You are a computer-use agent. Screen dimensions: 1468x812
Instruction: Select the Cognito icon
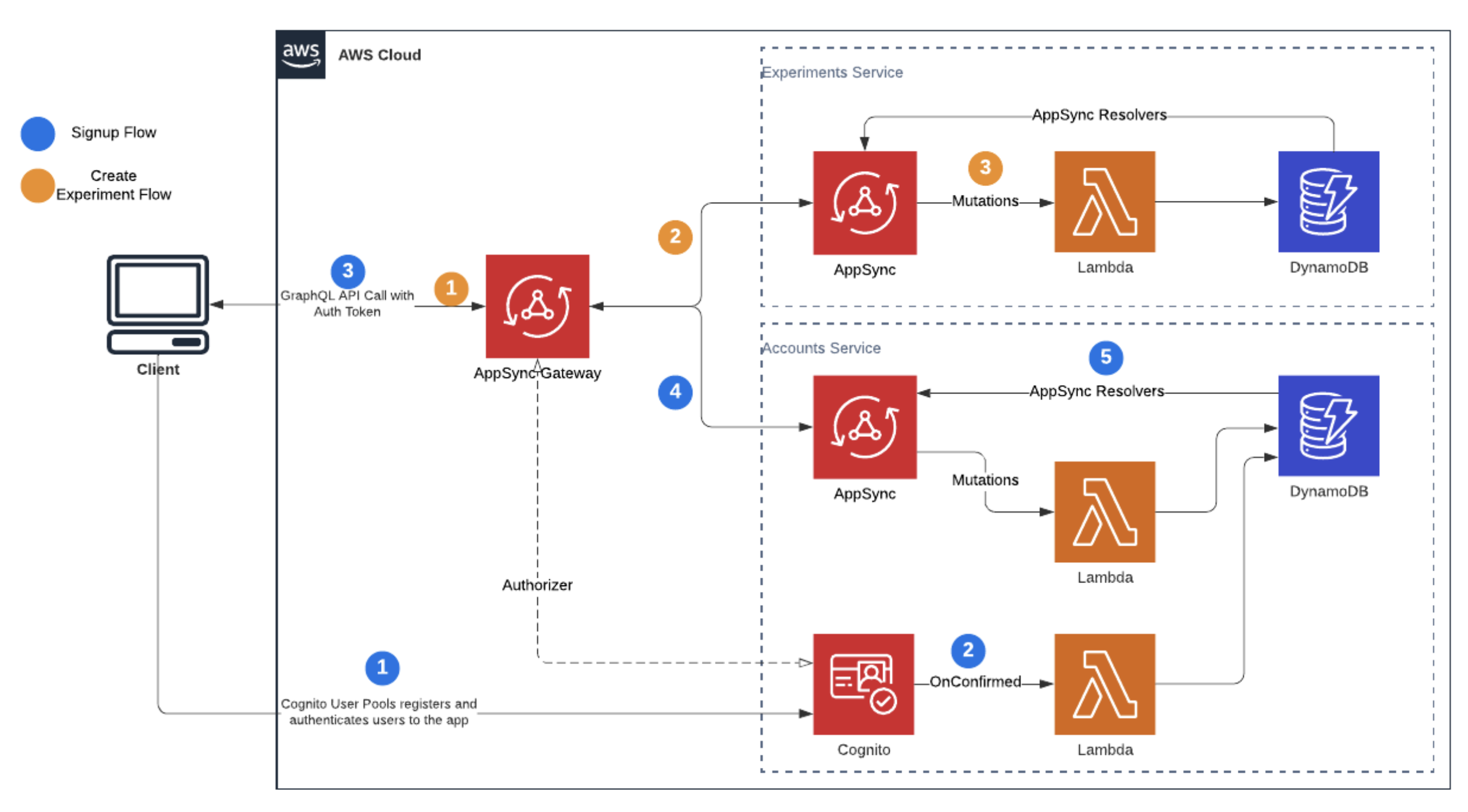(863, 684)
